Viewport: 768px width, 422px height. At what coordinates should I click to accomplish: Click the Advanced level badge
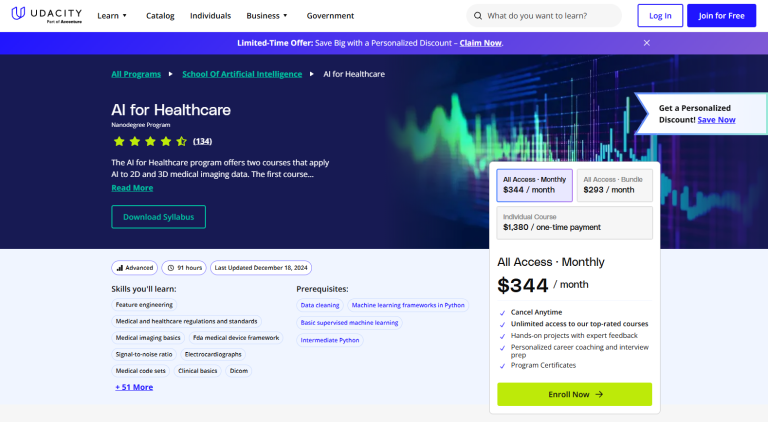[135, 268]
